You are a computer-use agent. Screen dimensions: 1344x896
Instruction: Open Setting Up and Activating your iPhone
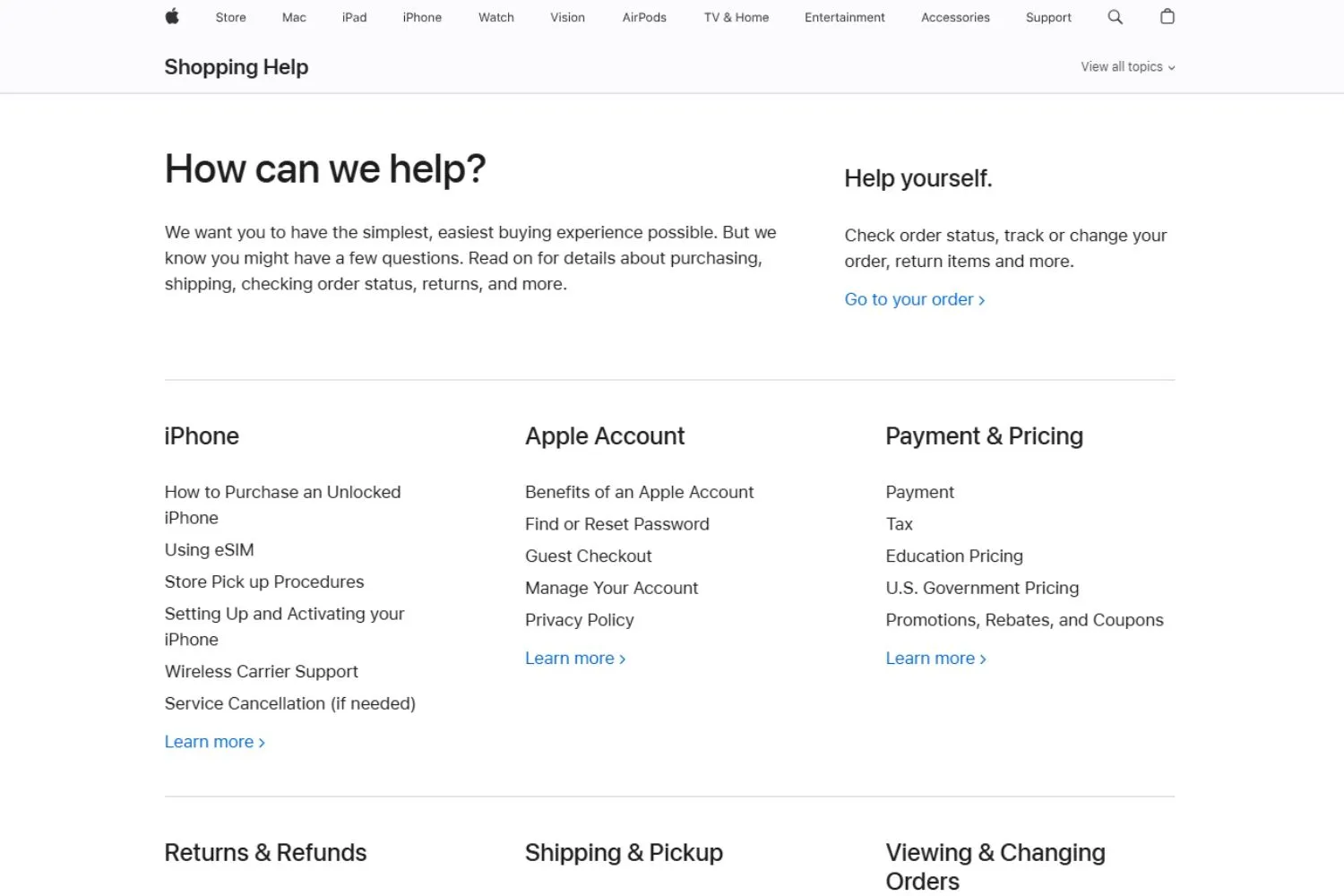pyautogui.click(x=285, y=626)
